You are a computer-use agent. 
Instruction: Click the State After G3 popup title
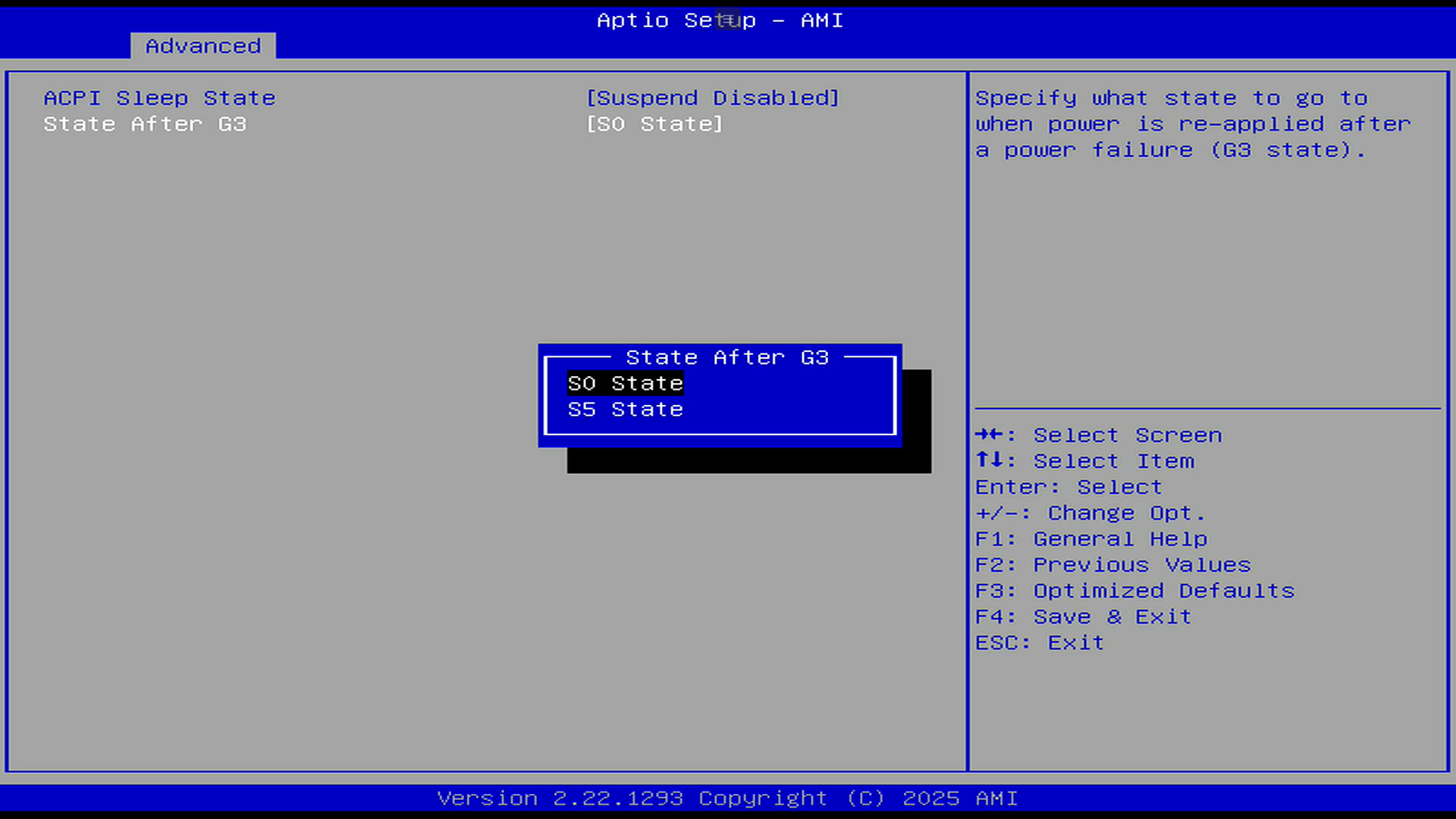(x=726, y=357)
